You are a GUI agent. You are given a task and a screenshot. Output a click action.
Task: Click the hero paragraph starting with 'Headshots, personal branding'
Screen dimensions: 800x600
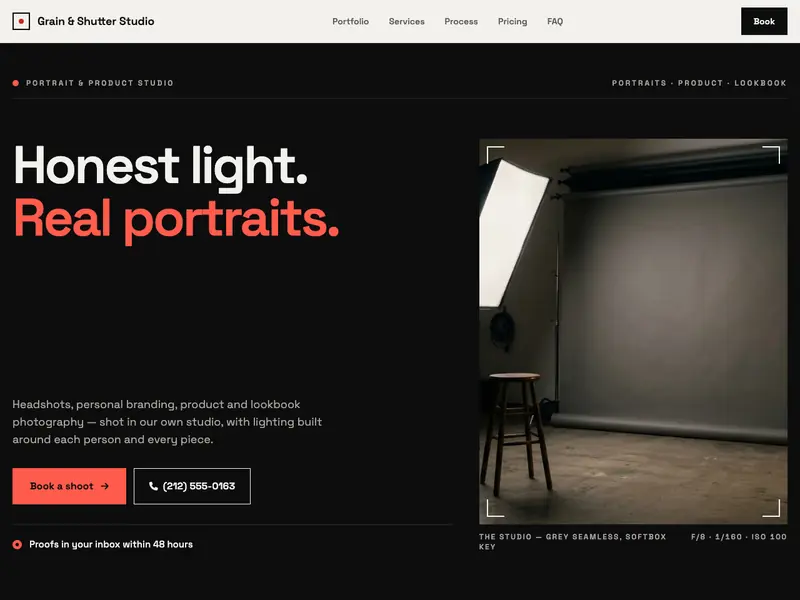167,422
